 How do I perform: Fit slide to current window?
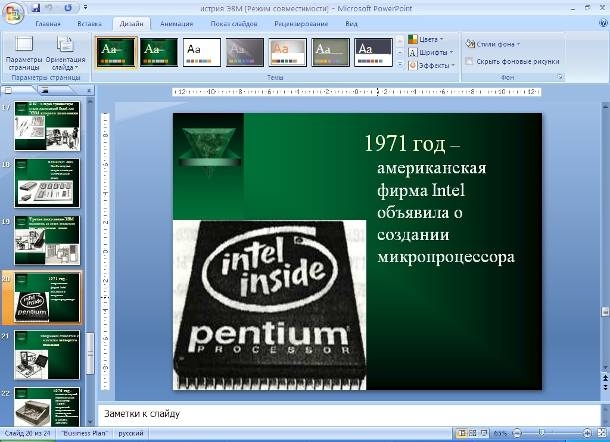click(602, 433)
